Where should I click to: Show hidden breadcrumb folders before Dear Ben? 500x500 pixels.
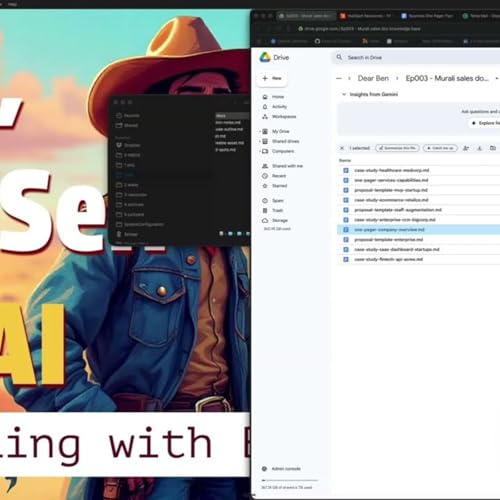click(339, 79)
